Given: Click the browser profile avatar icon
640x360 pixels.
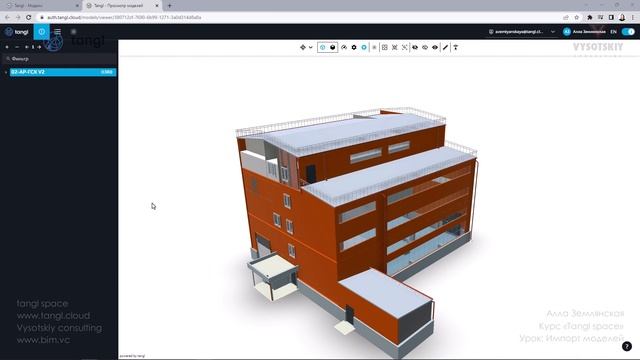Looking at the screenshot, I should point(622,18).
